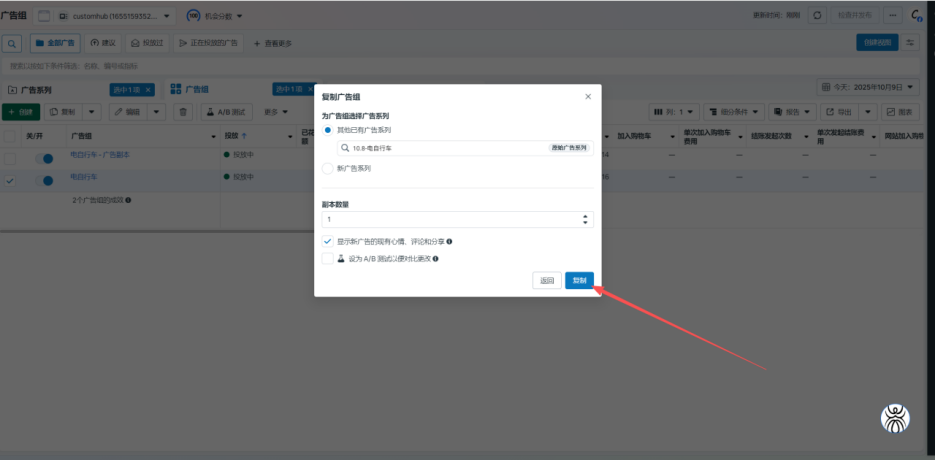935x461 pixels.
Task: Click info icon next to A/B测试 option
Action: [x=435, y=259]
